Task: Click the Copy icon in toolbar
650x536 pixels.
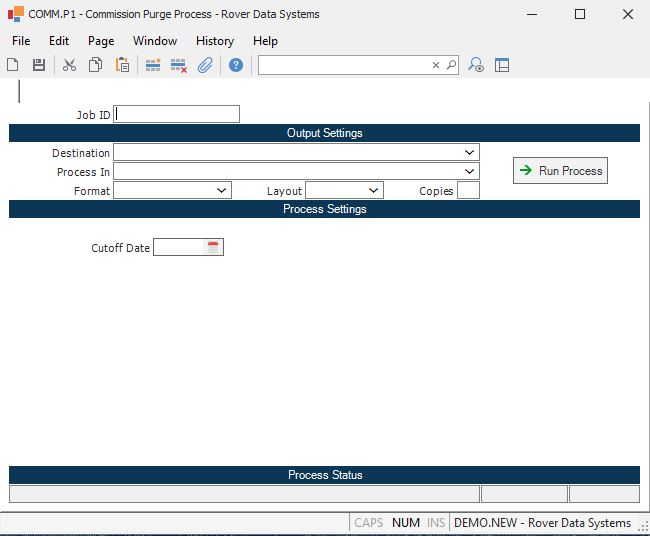Action: coord(95,65)
